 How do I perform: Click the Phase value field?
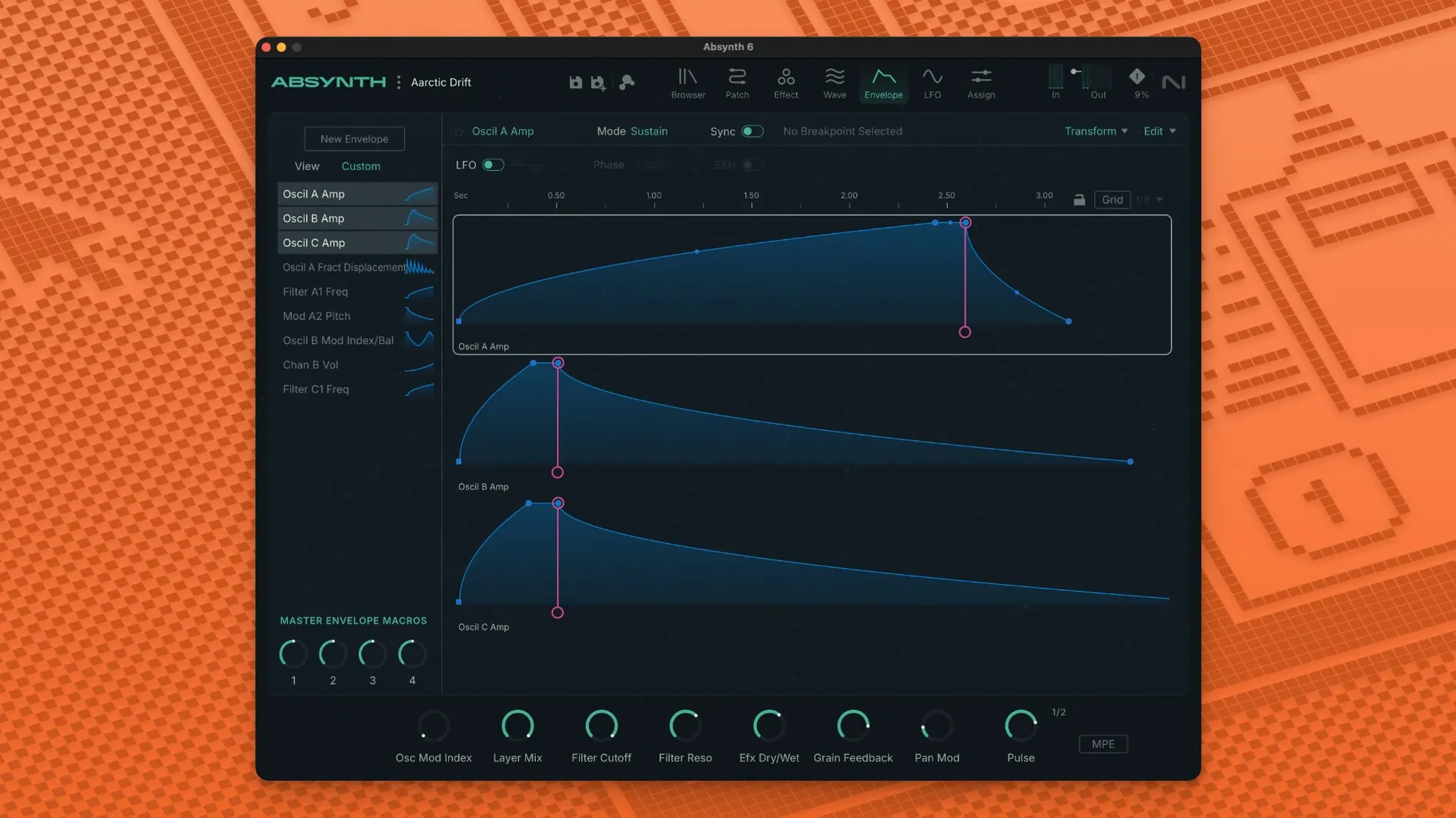pos(648,165)
